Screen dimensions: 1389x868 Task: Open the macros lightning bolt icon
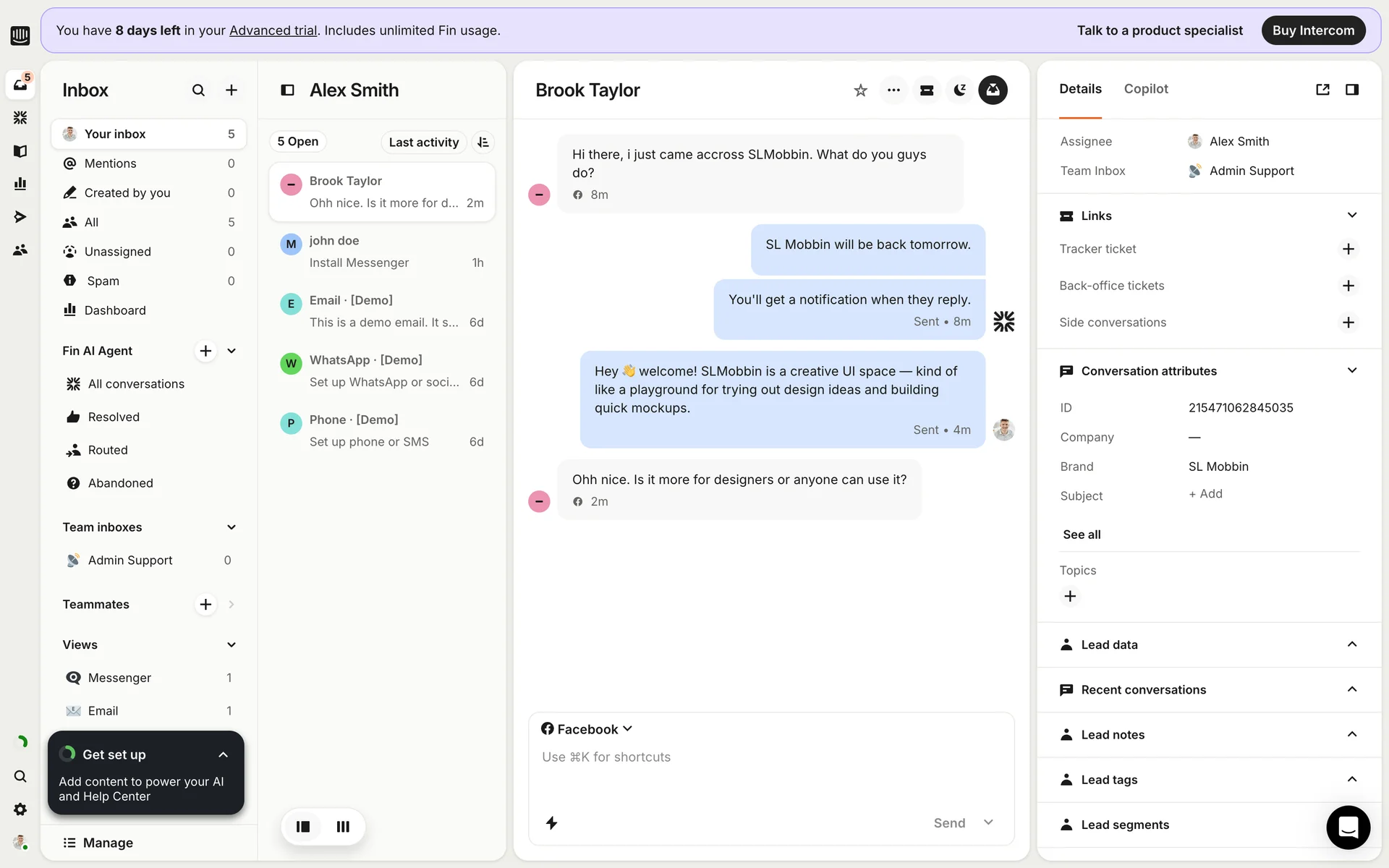point(551,823)
